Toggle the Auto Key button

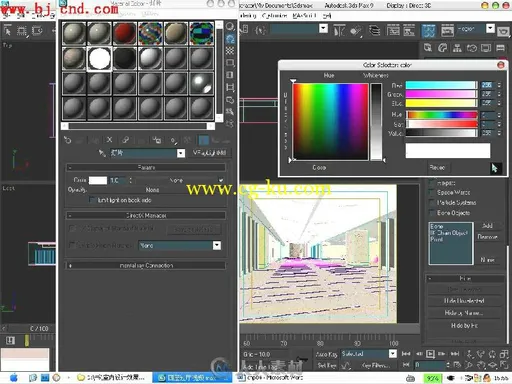click(x=327, y=354)
